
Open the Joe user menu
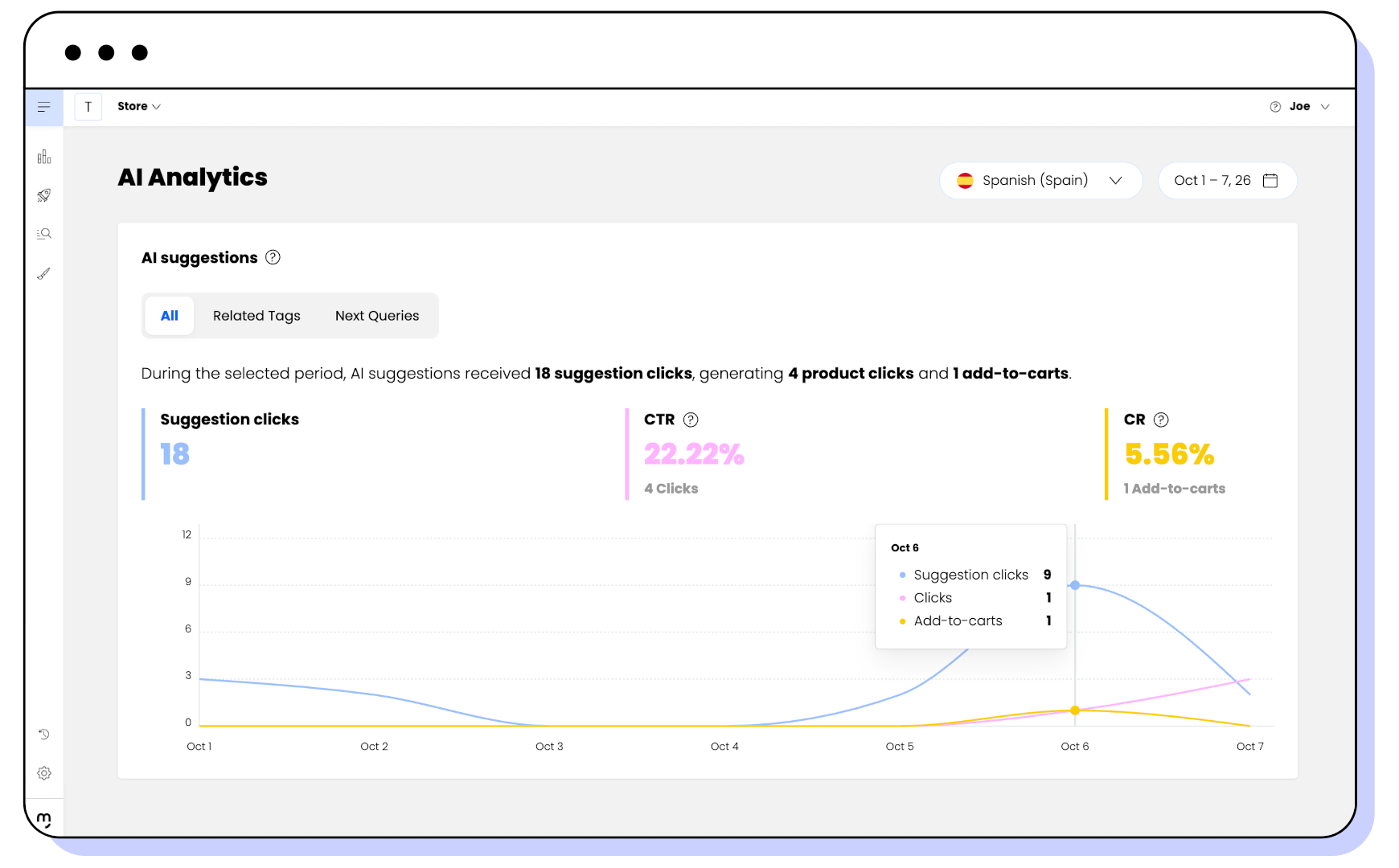coord(1309,106)
